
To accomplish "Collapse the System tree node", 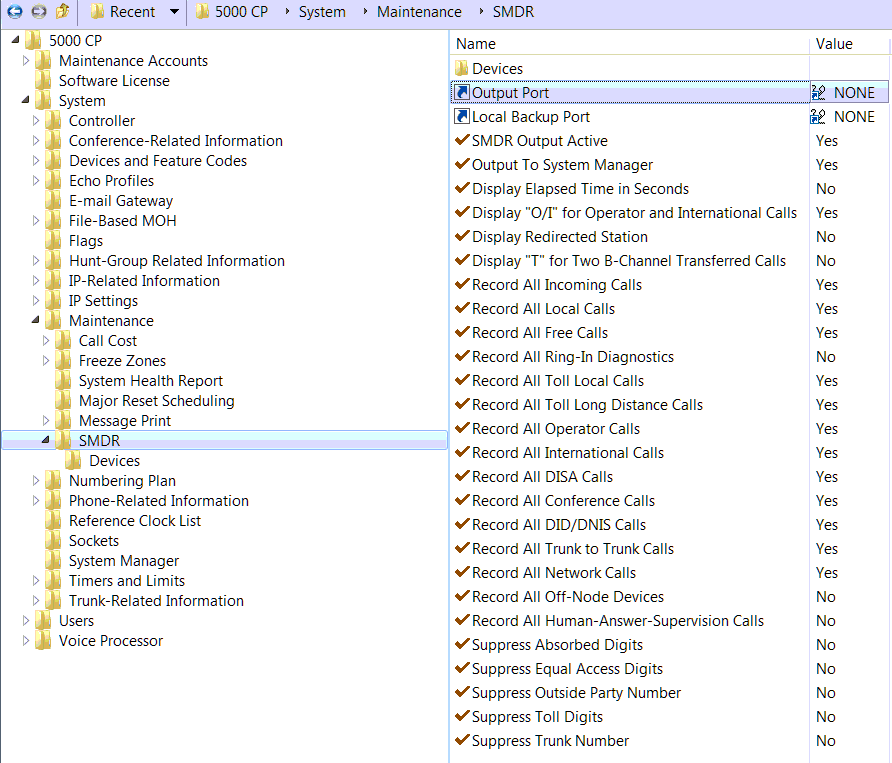I will point(26,100).
